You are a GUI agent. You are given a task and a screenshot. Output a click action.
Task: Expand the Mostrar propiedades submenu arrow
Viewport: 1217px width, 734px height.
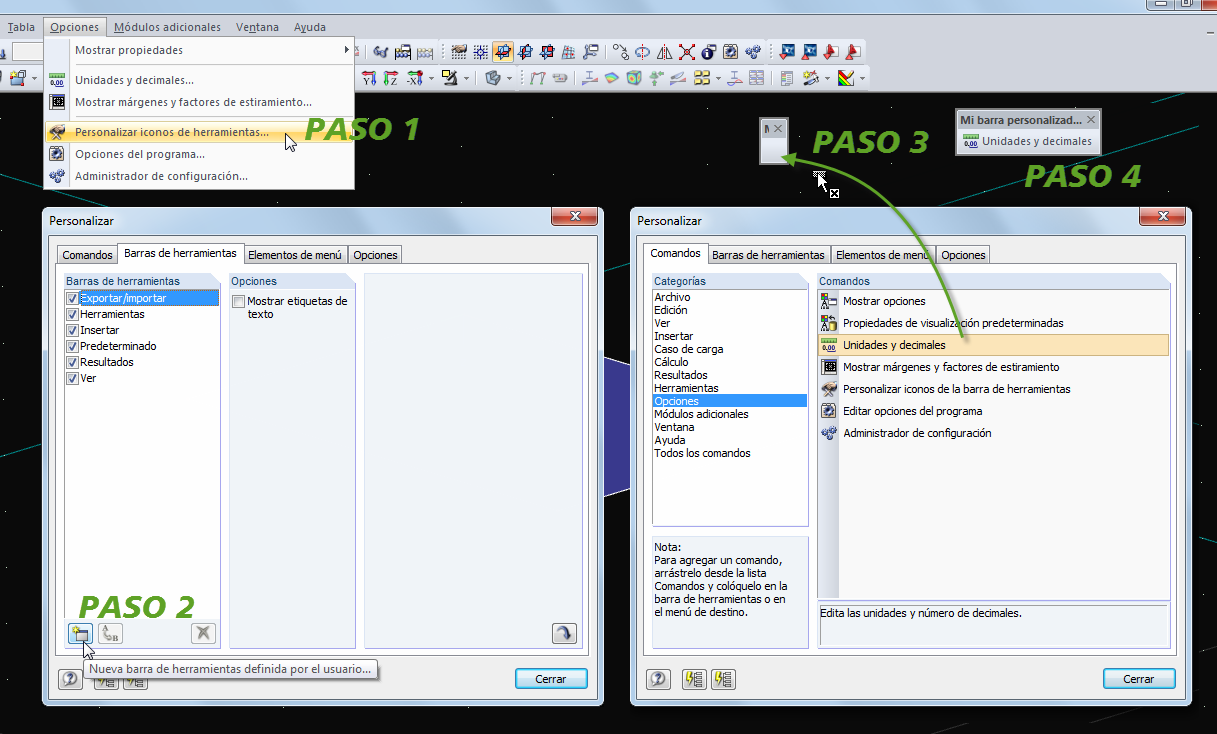tap(347, 50)
